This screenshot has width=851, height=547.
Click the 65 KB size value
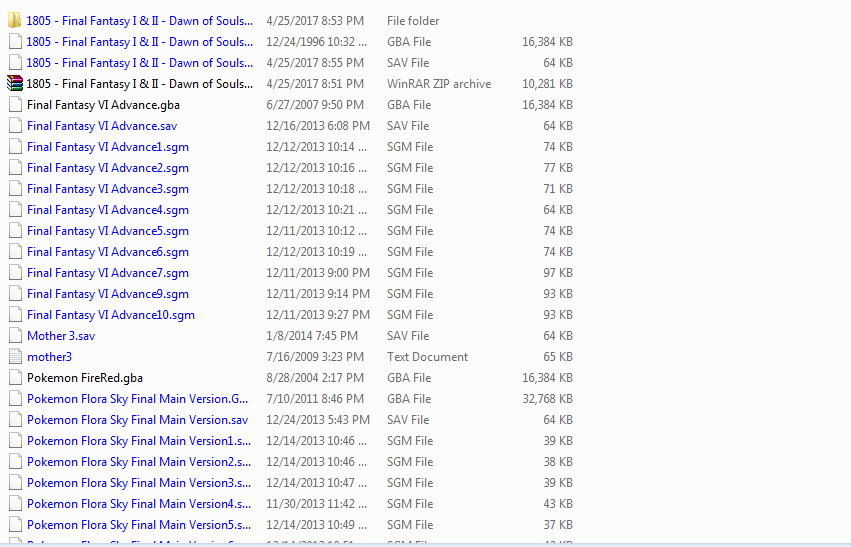point(558,357)
